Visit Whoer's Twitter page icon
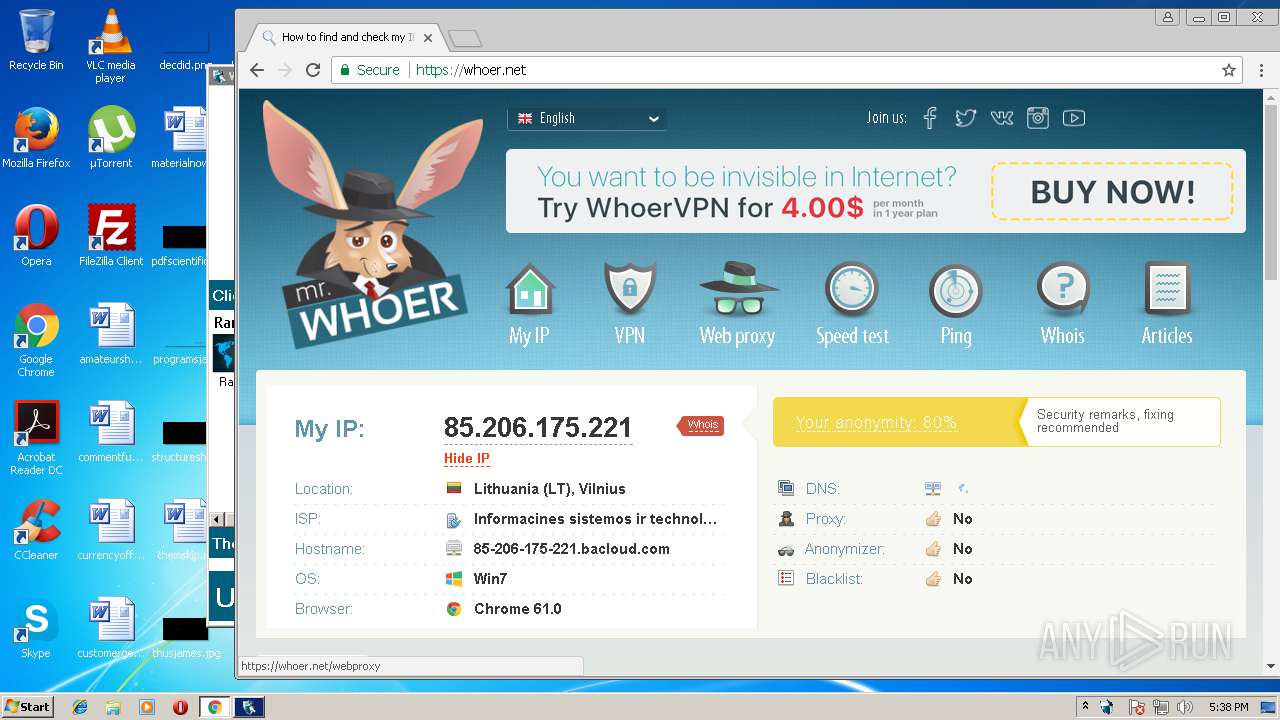 tap(965, 118)
